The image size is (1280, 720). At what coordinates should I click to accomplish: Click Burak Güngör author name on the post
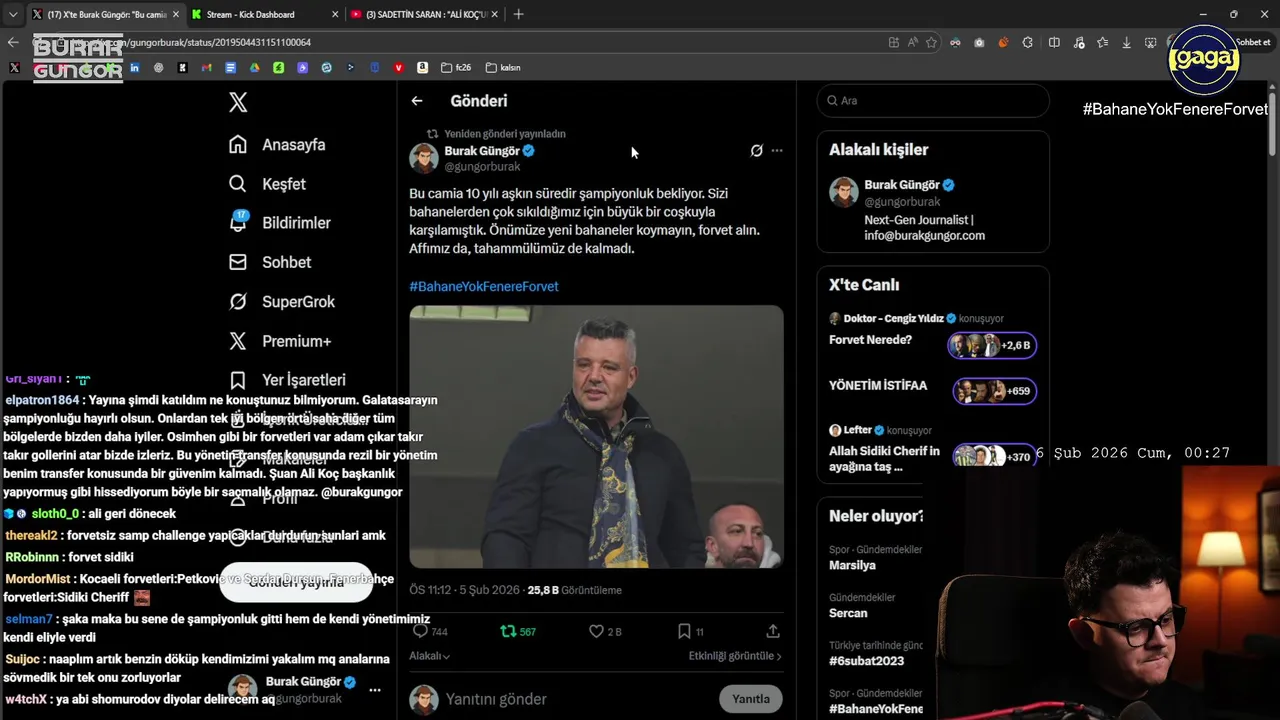tap(481, 151)
